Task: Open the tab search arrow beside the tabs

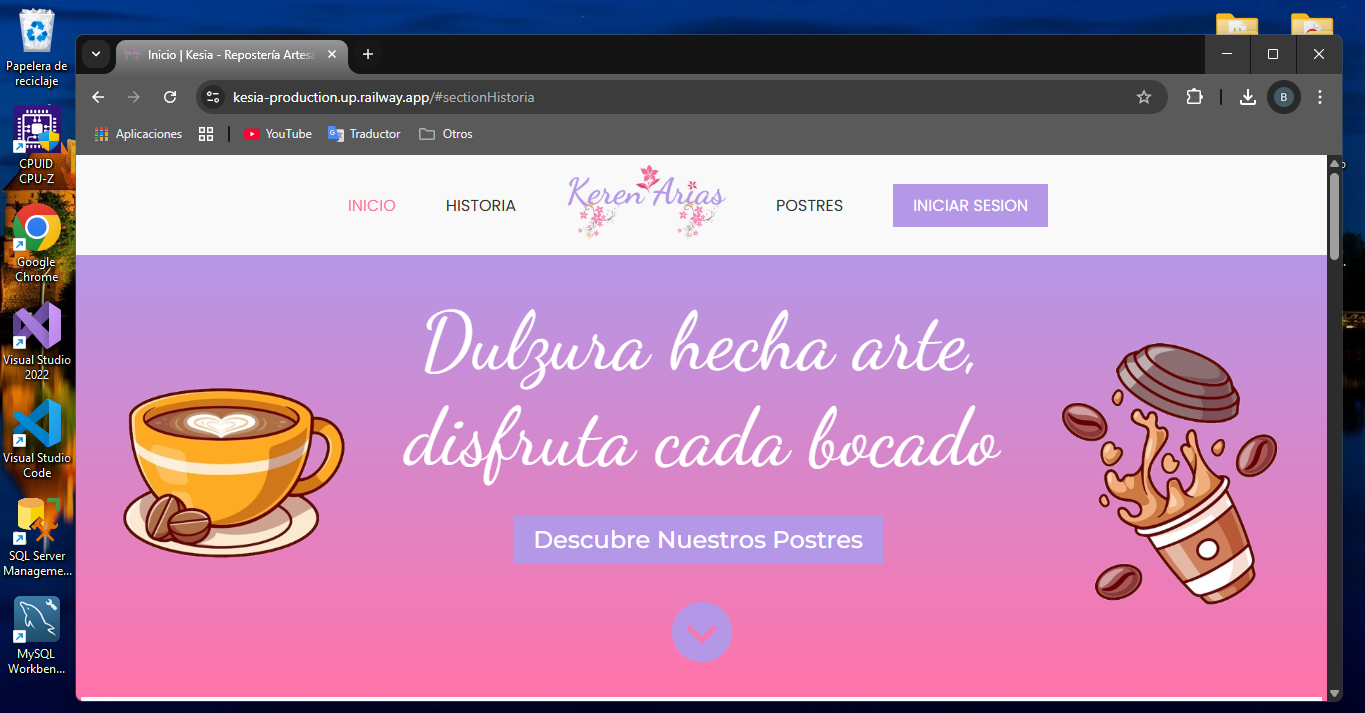Action: (95, 55)
